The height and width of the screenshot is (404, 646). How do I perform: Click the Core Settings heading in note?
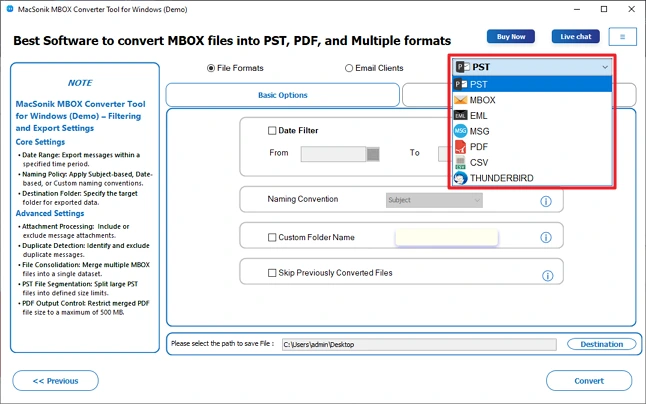click(x=40, y=142)
